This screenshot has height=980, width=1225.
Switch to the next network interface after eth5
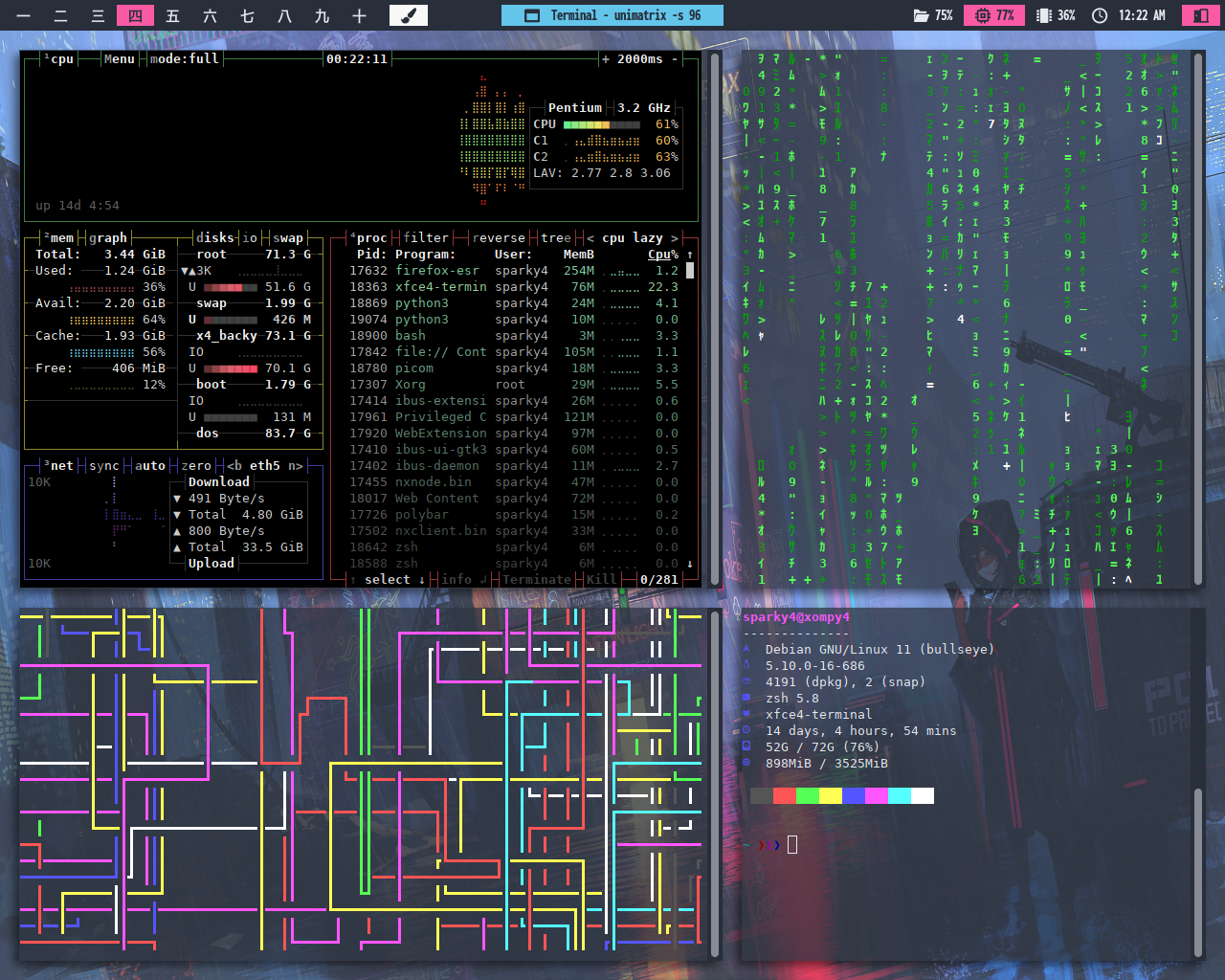(296, 466)
